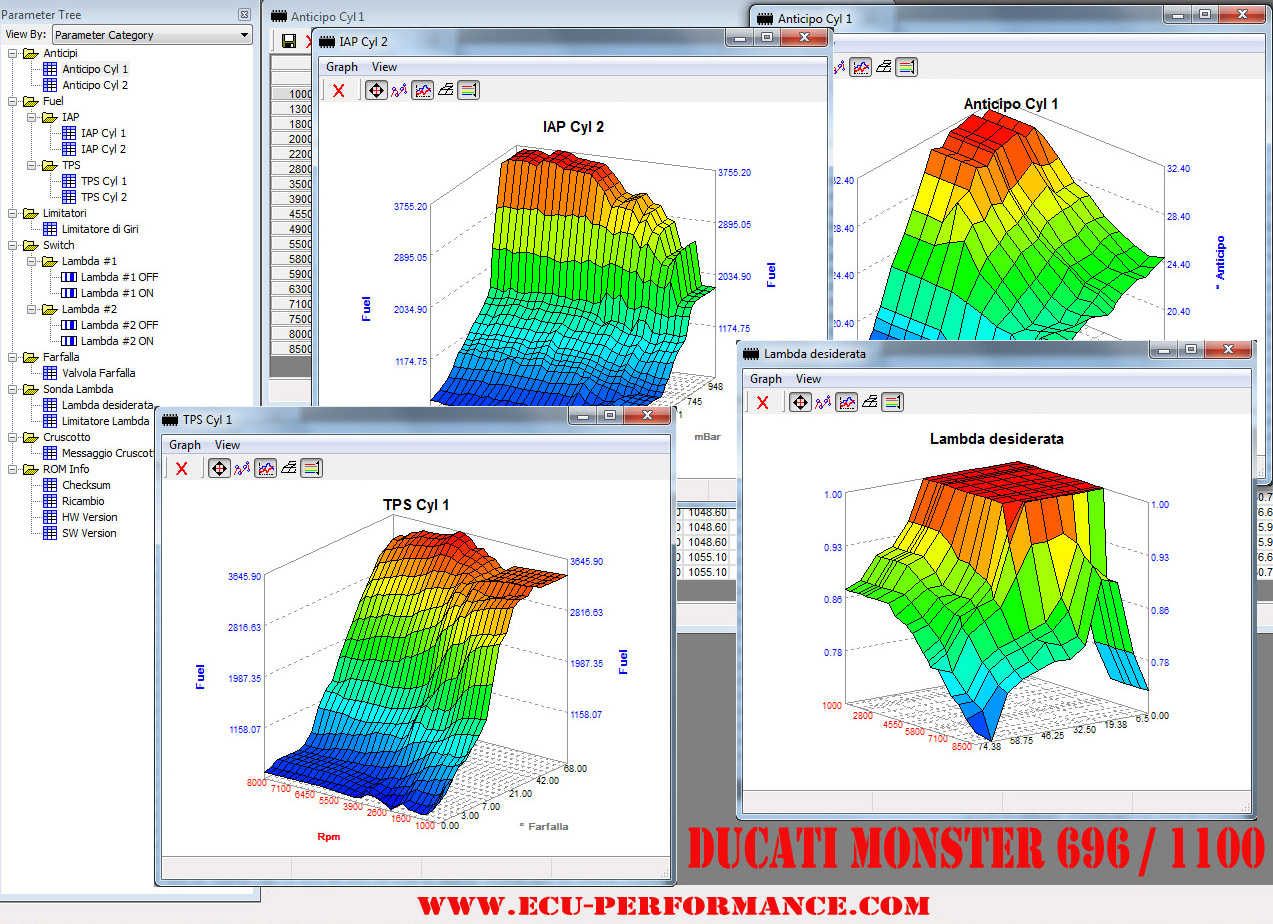
Task: Open IAP Cyl 1 map from the tree
Action: (104, 133)
